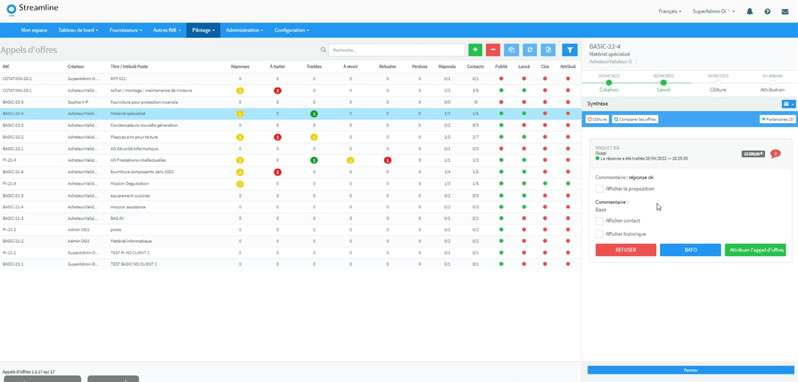Click red À traiter badge in COTATION-23-1 row
This screenshot has width=798, height=382.
(x=277, y=91)
